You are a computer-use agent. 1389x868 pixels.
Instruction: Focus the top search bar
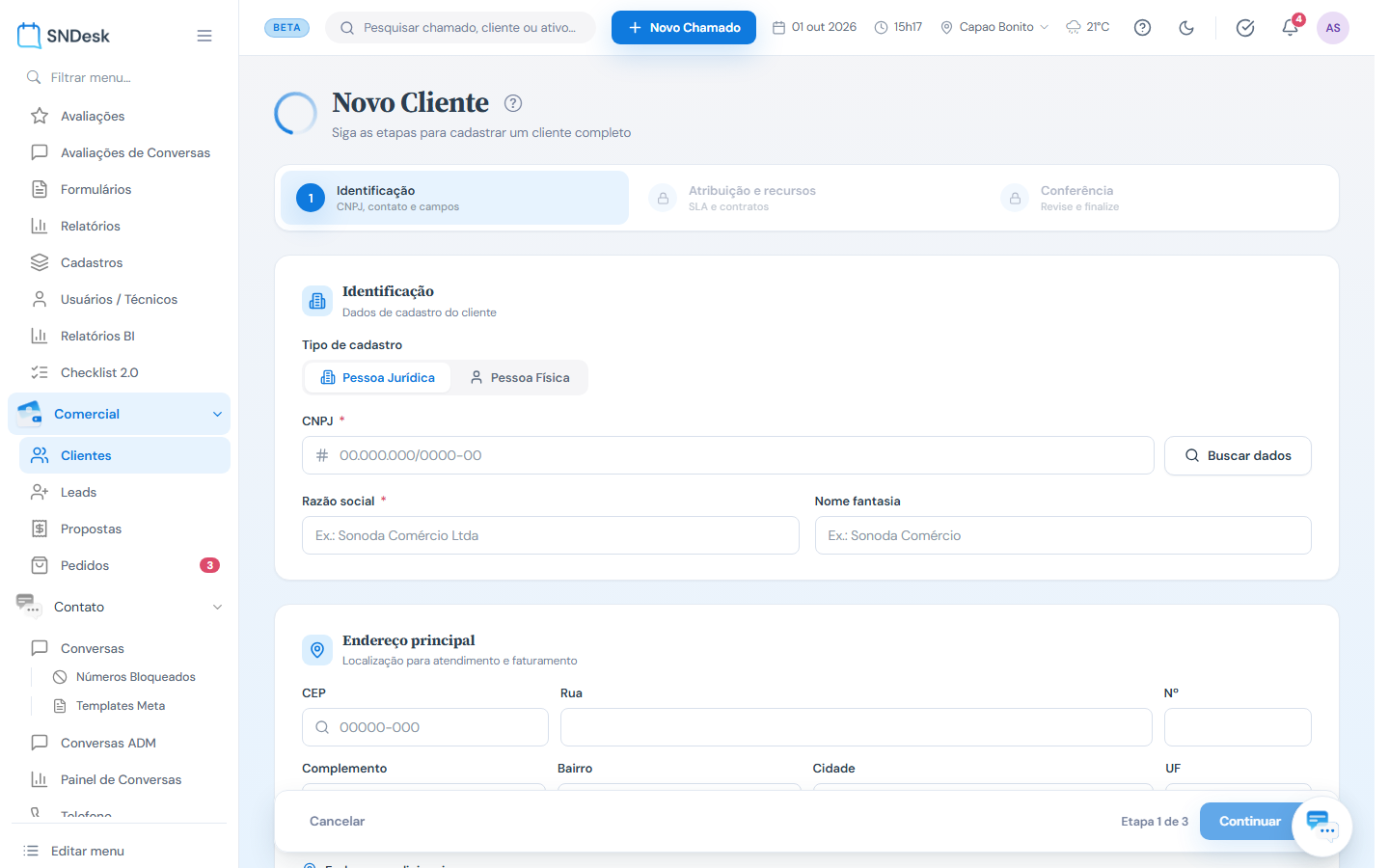[x=461, y=28]
